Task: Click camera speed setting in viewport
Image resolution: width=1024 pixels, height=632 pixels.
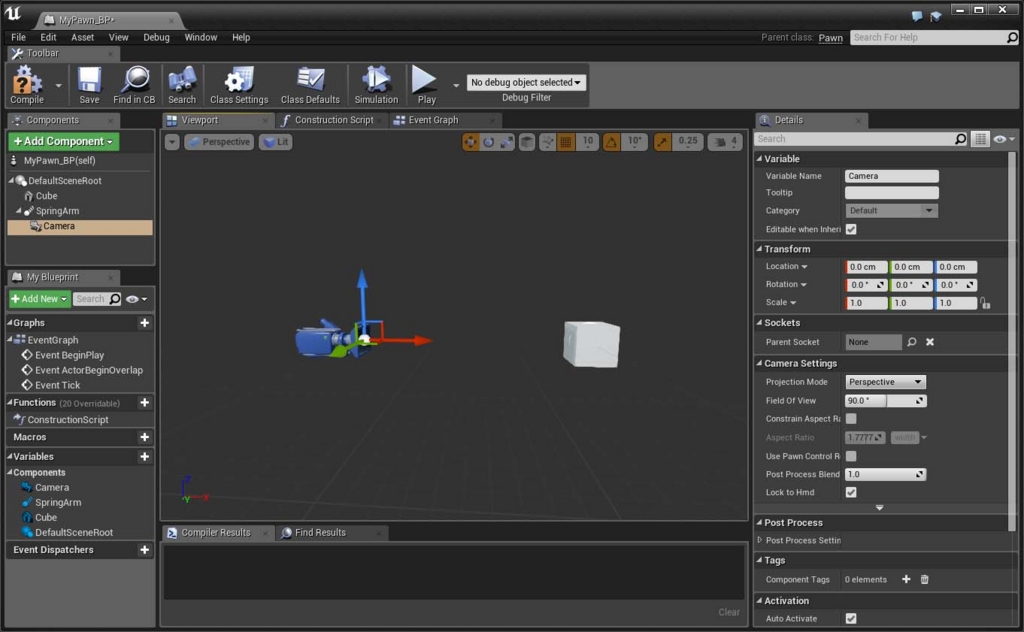Action: (725, 142)
